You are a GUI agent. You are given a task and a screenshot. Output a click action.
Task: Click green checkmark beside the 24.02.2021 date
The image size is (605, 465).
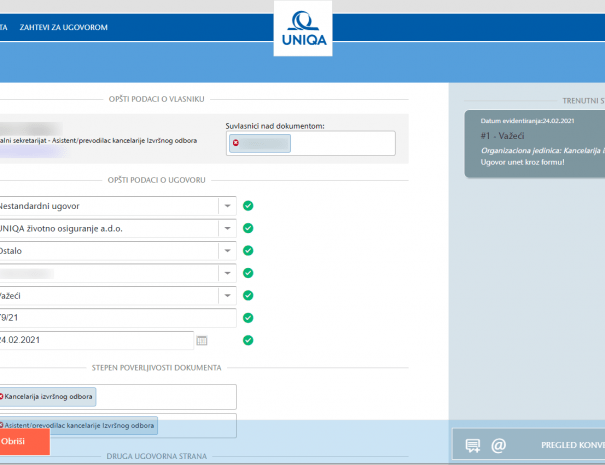pyautogui.click(x=248, y=340)
